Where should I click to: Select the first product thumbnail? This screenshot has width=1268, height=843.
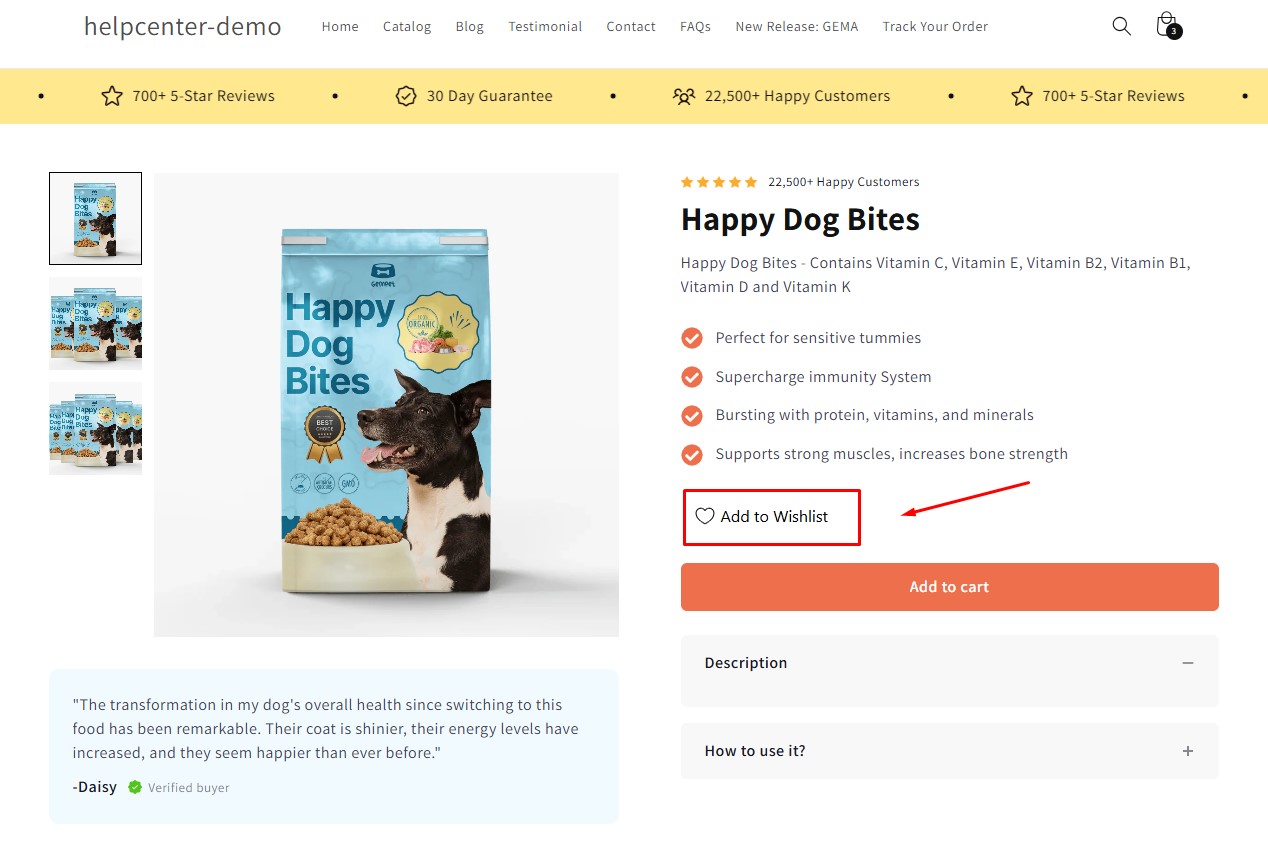[x=96, y=218]
